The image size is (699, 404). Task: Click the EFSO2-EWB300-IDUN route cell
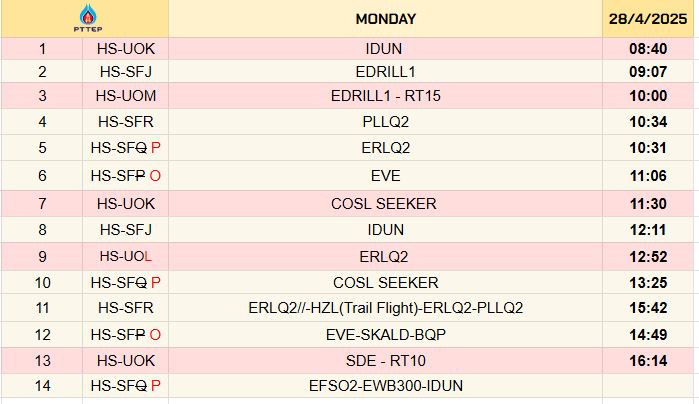[385, 386]
